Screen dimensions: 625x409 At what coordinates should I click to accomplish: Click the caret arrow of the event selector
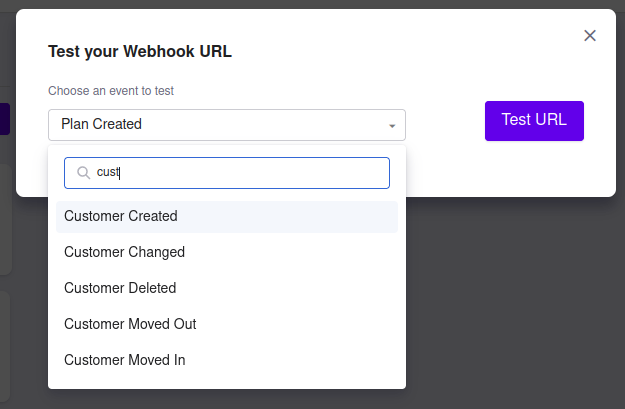pyautogui.click(x=392, y=126)
